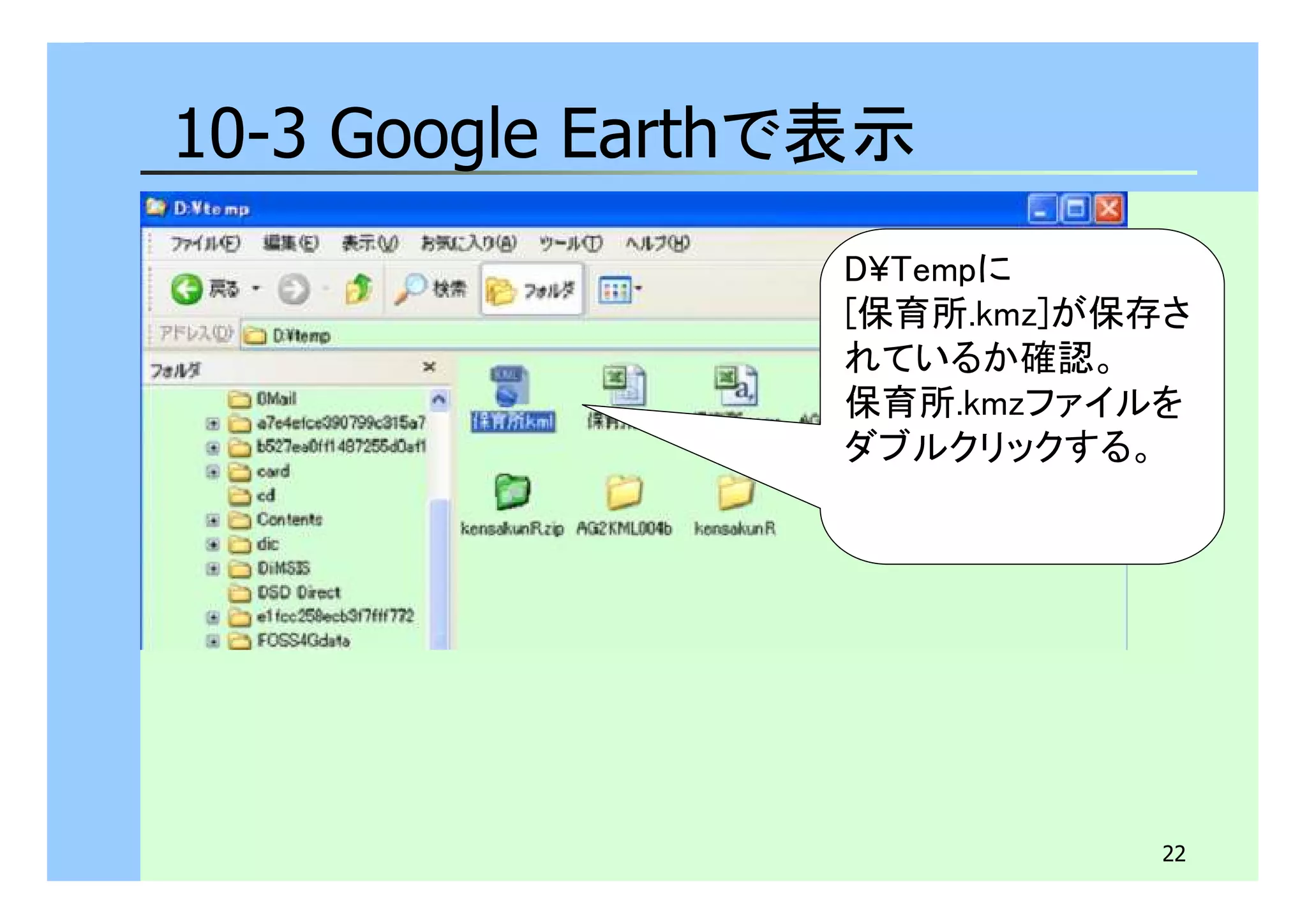Click the Forward arrow button
The image size is (1307, 924).
[x=294, y=290]
